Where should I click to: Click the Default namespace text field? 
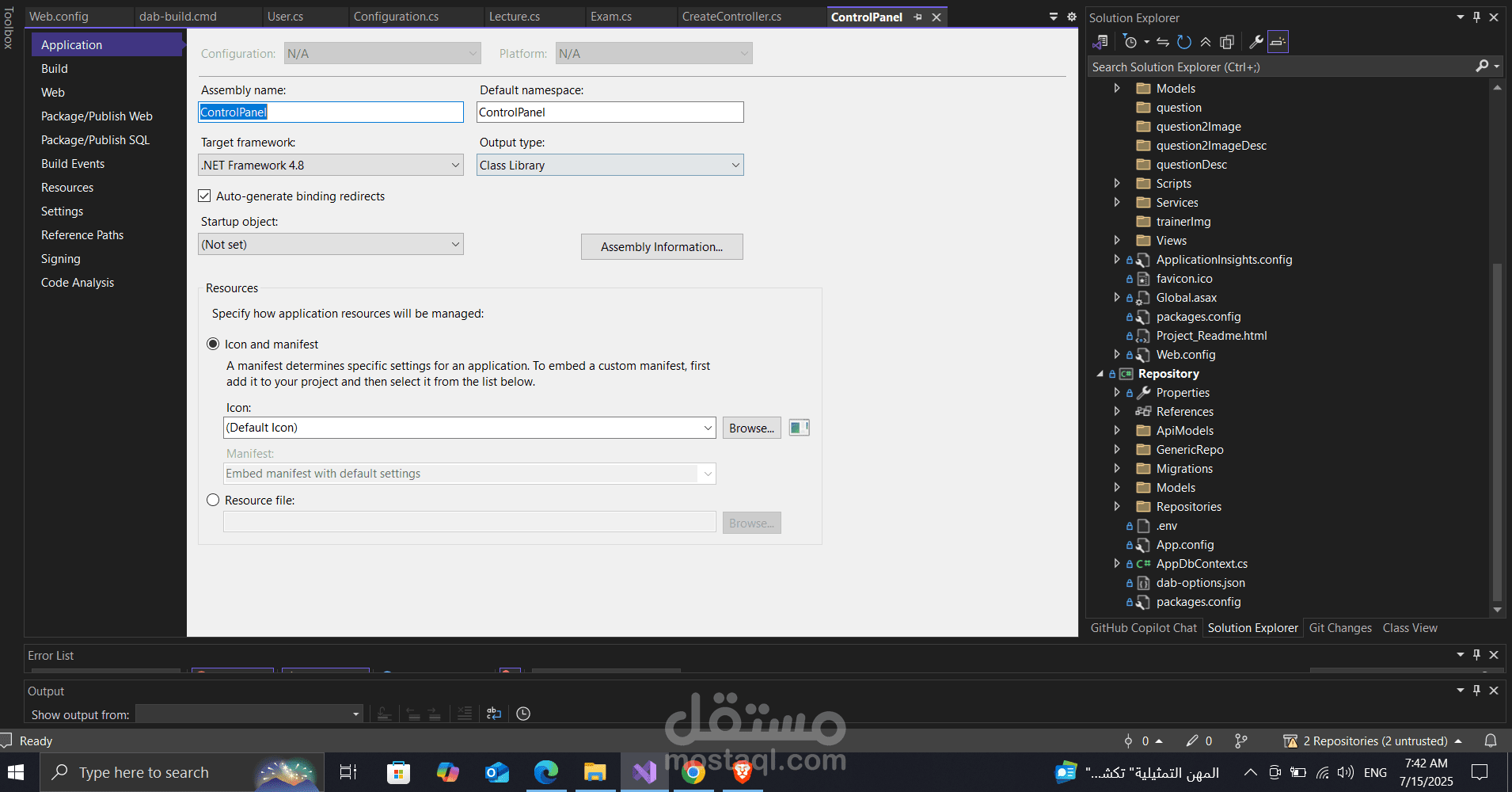[x=610, y=112]
